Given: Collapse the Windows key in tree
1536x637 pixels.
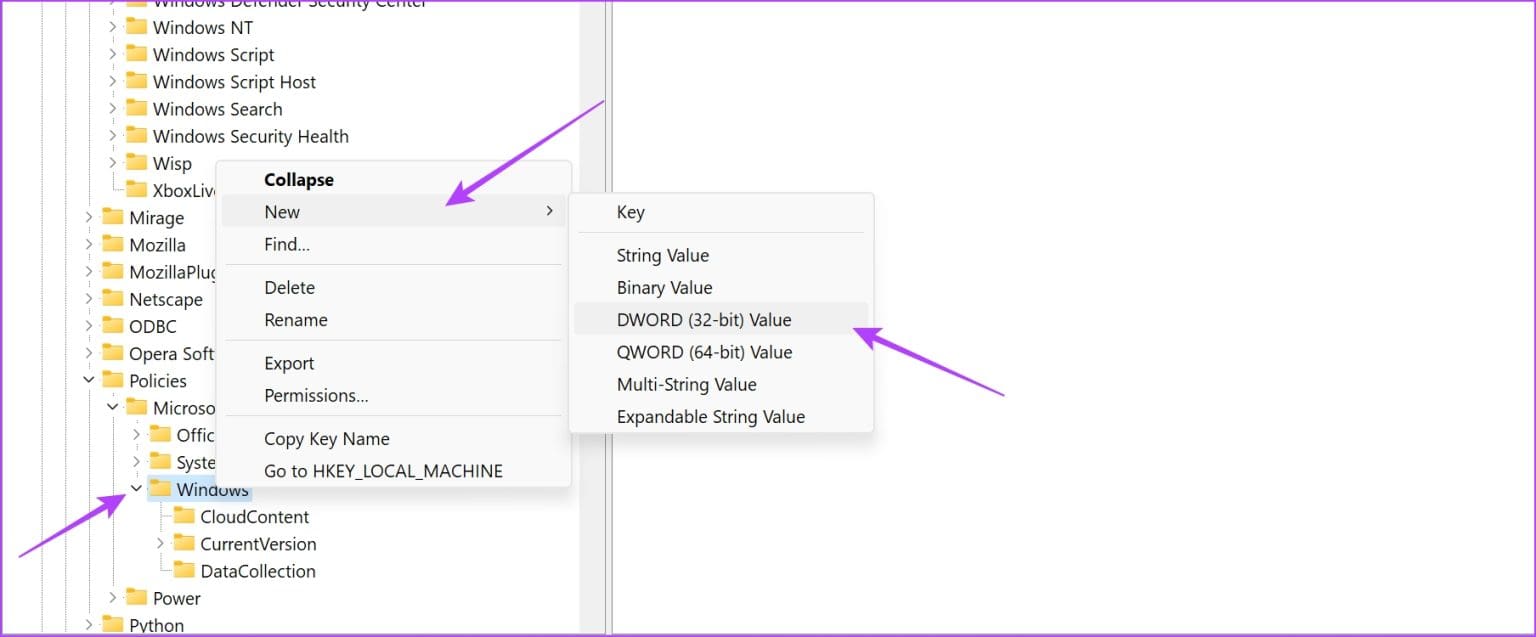Looking at the screenshot, I should pyautogui.click(x=137, y=489).
